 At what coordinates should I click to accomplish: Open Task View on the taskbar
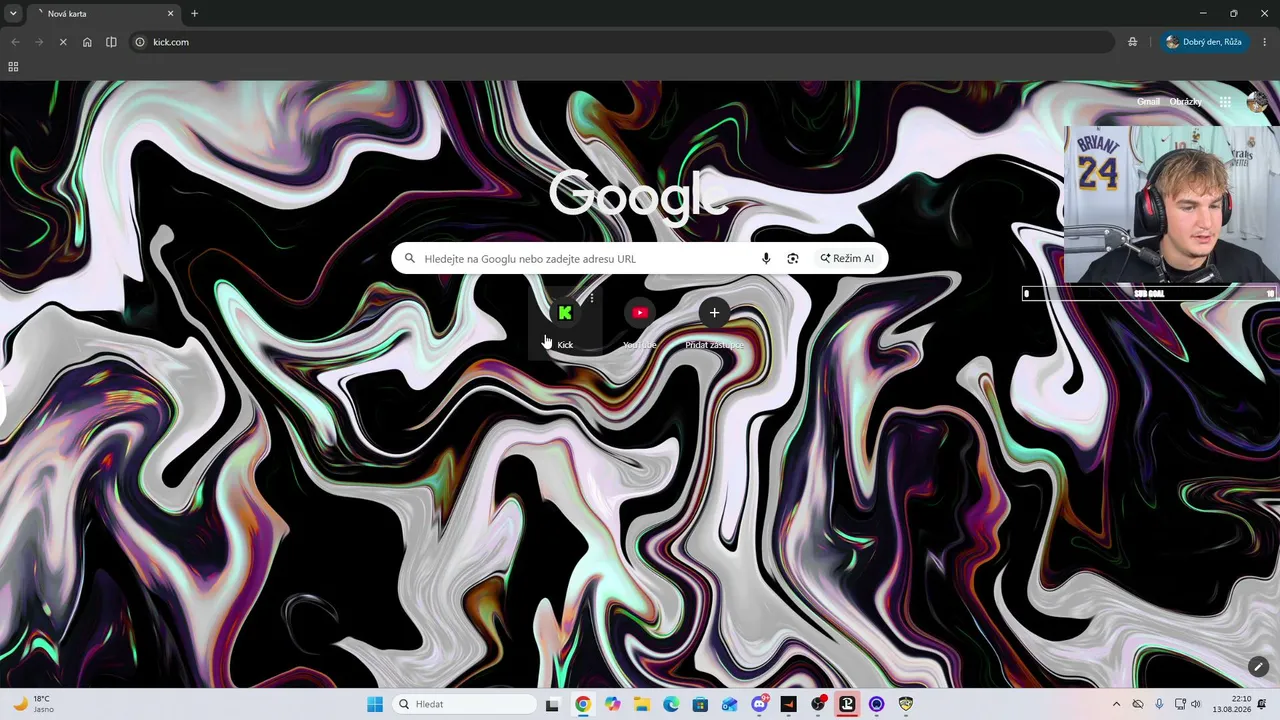coord(552,704)
